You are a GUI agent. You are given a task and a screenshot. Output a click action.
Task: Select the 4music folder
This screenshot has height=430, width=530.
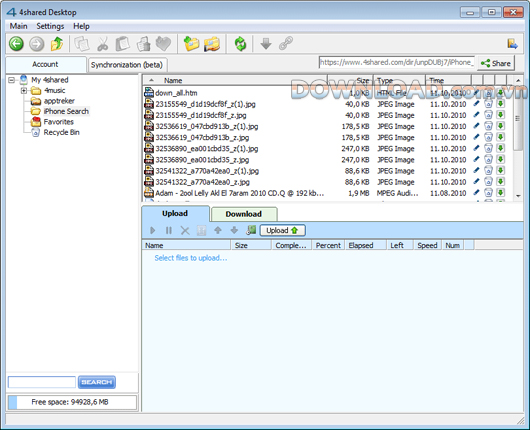pos(55,90)
